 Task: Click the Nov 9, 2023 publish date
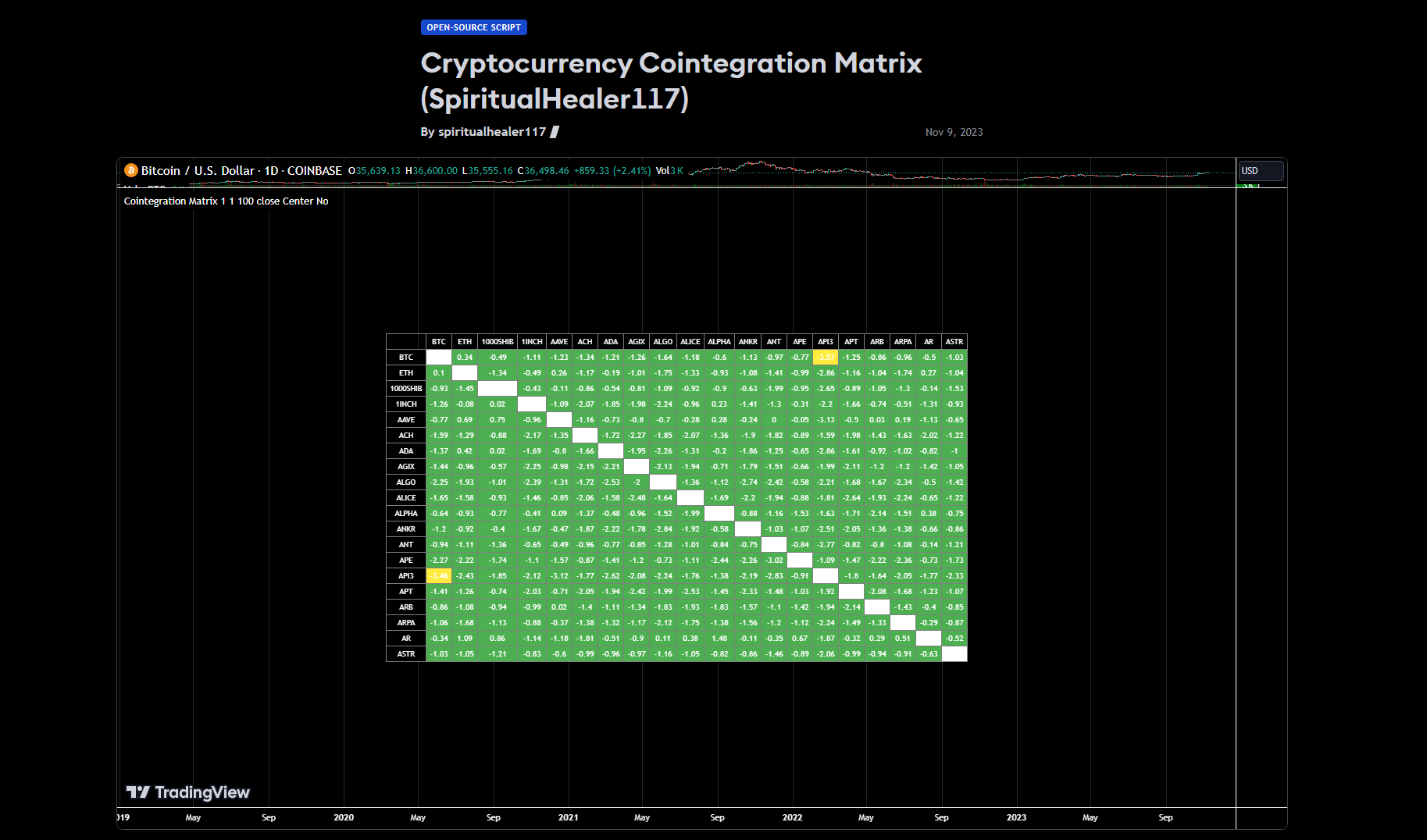coord(954,132)
